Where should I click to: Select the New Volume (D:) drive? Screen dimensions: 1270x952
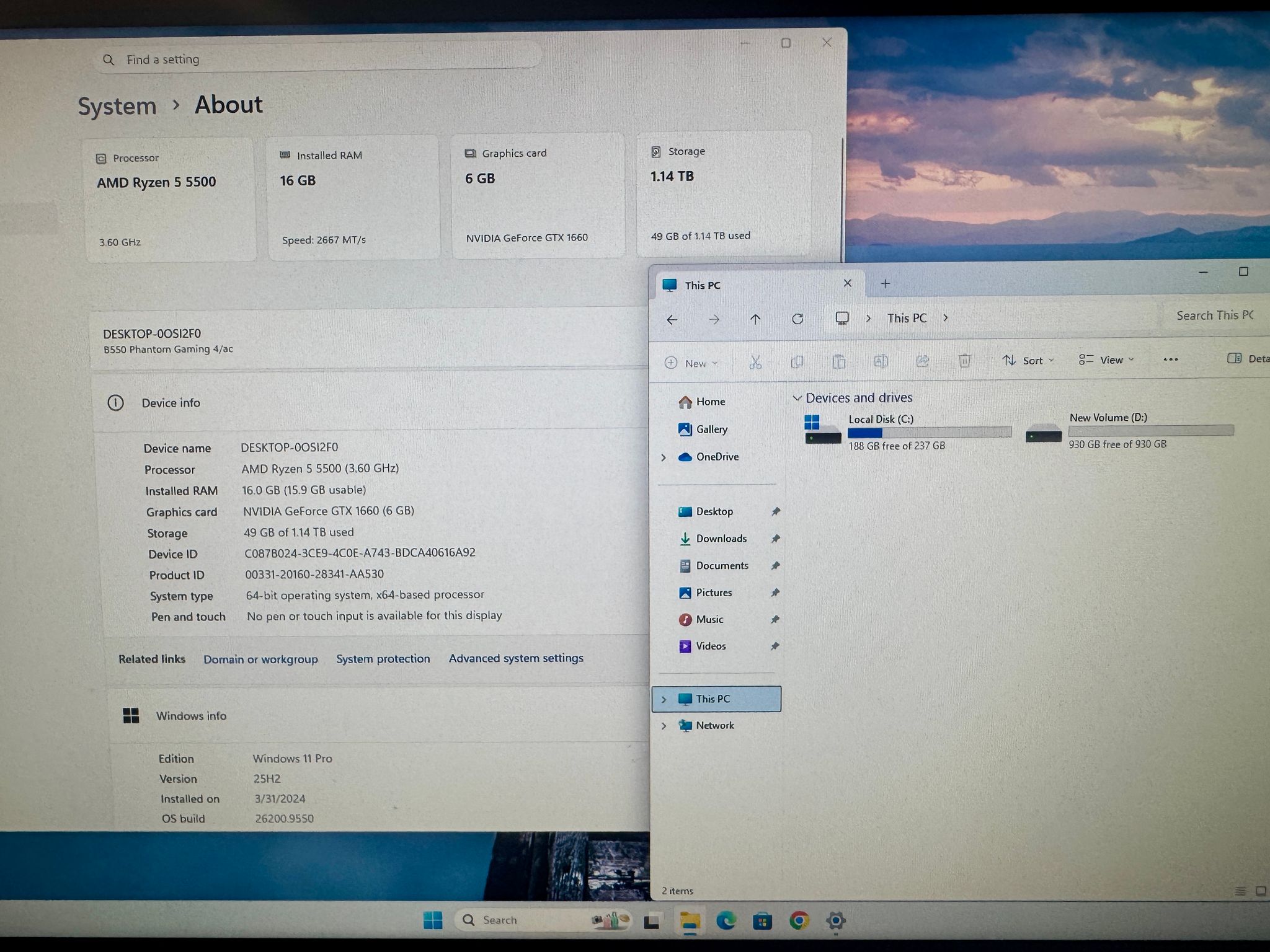tap(1129, 430)
